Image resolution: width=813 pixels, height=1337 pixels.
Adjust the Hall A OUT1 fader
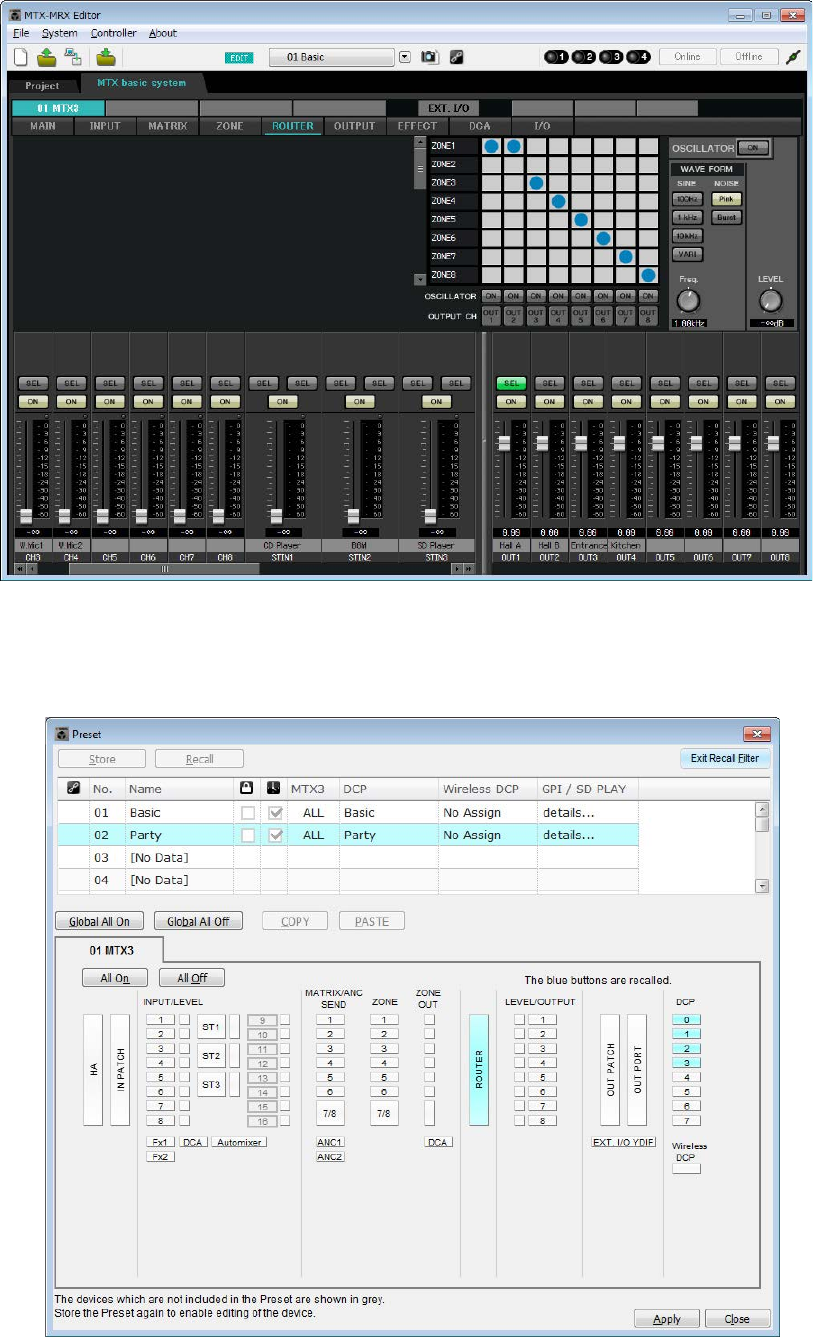click(503, 442)
